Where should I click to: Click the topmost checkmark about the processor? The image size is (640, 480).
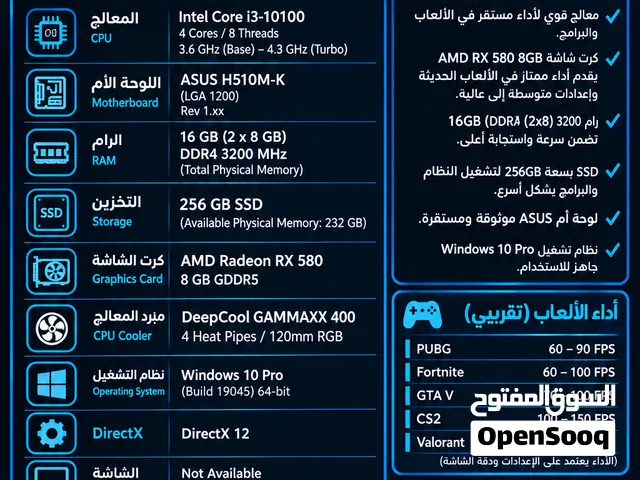click(x=612, y=16)
